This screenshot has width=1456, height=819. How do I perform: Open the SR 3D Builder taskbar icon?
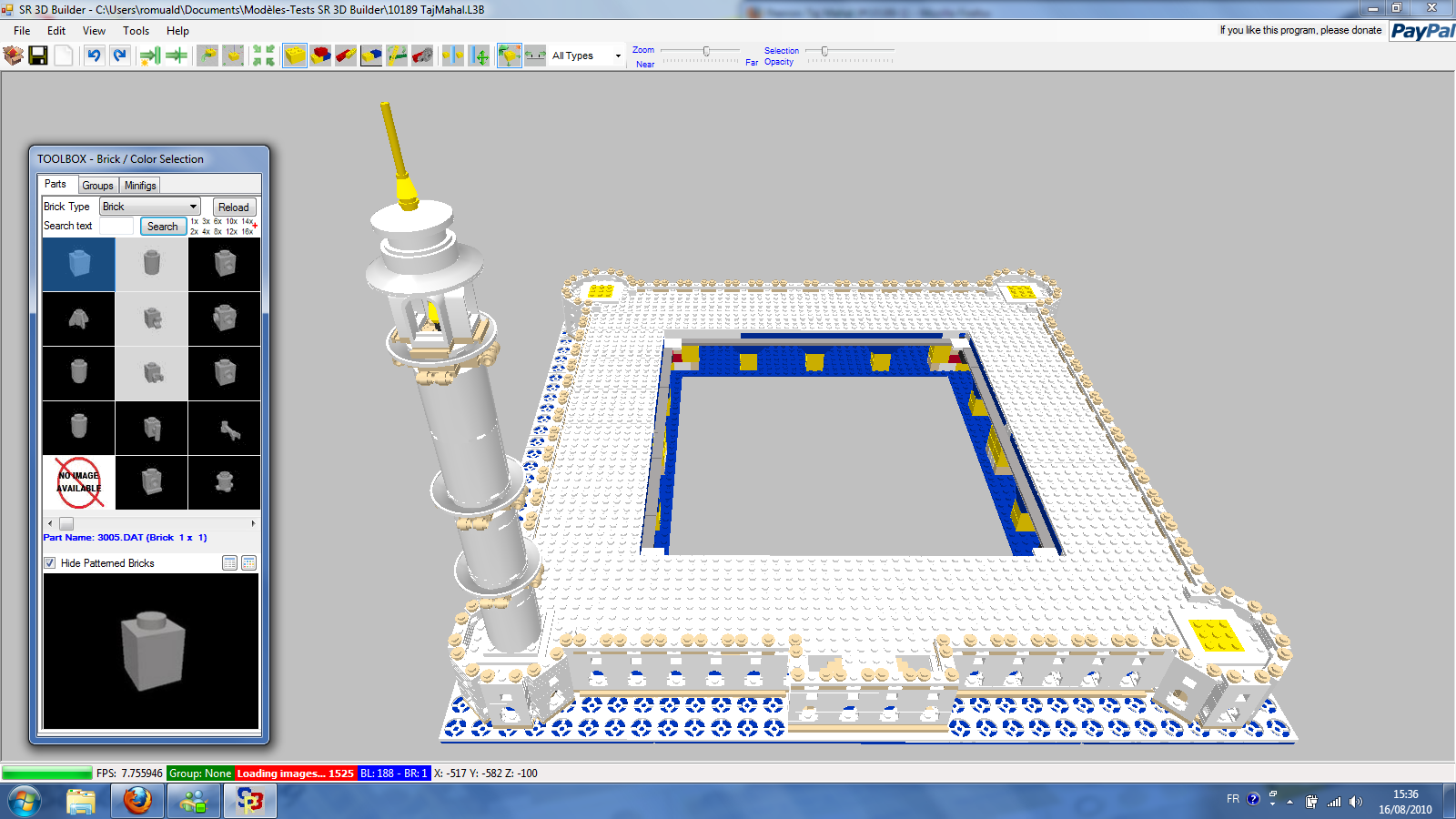249,802
